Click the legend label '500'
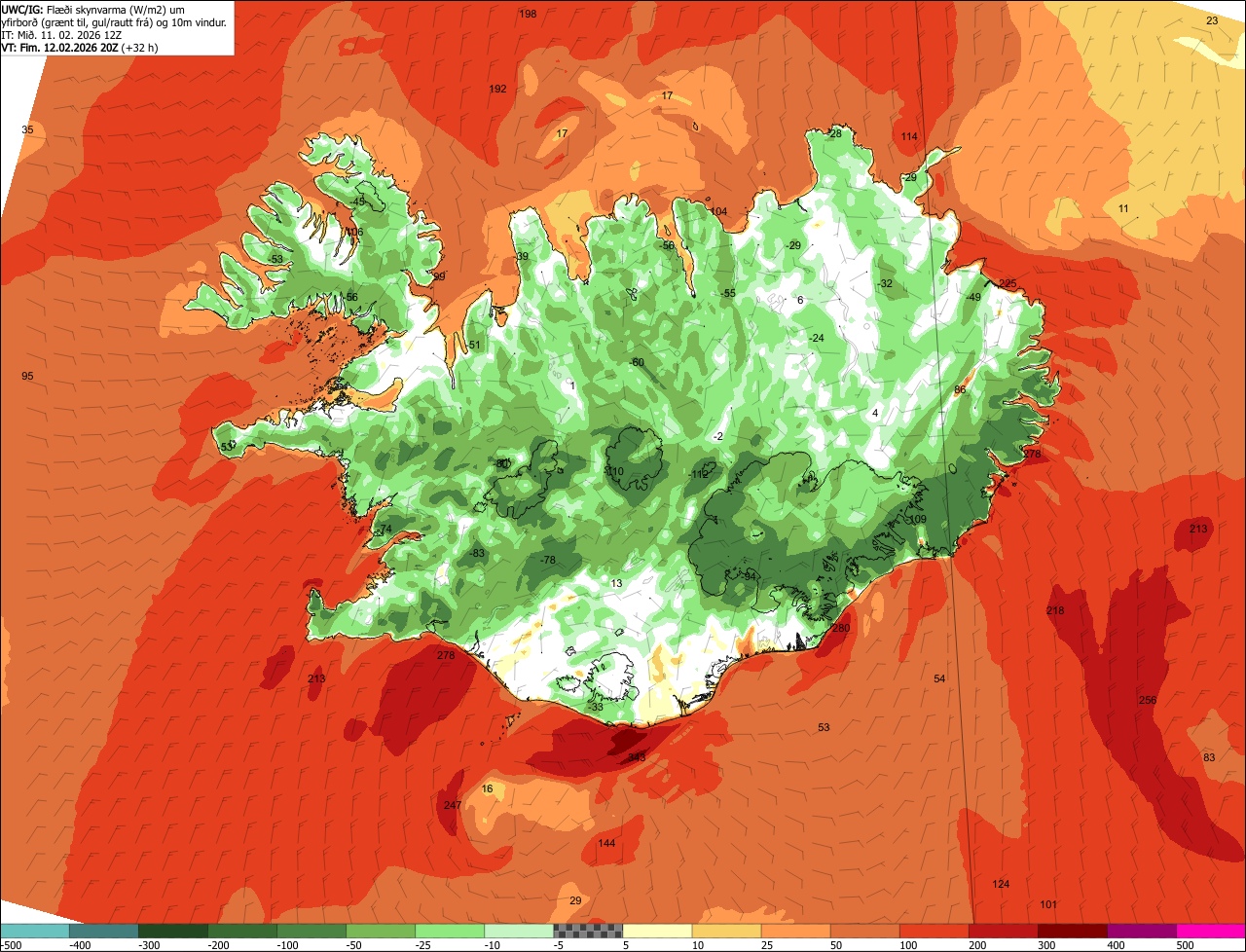 (x=1186, y=945)
